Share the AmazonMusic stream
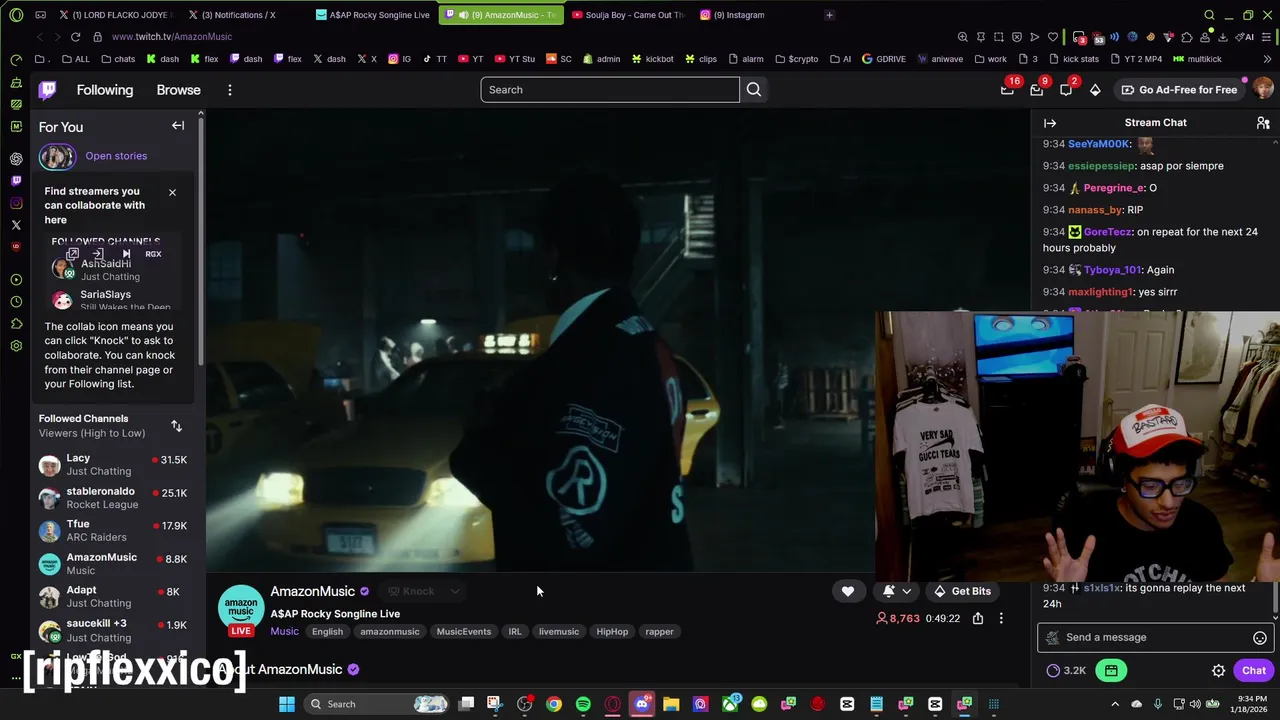This screenshot has width=1280, height=720. click(x=978, y=619)
